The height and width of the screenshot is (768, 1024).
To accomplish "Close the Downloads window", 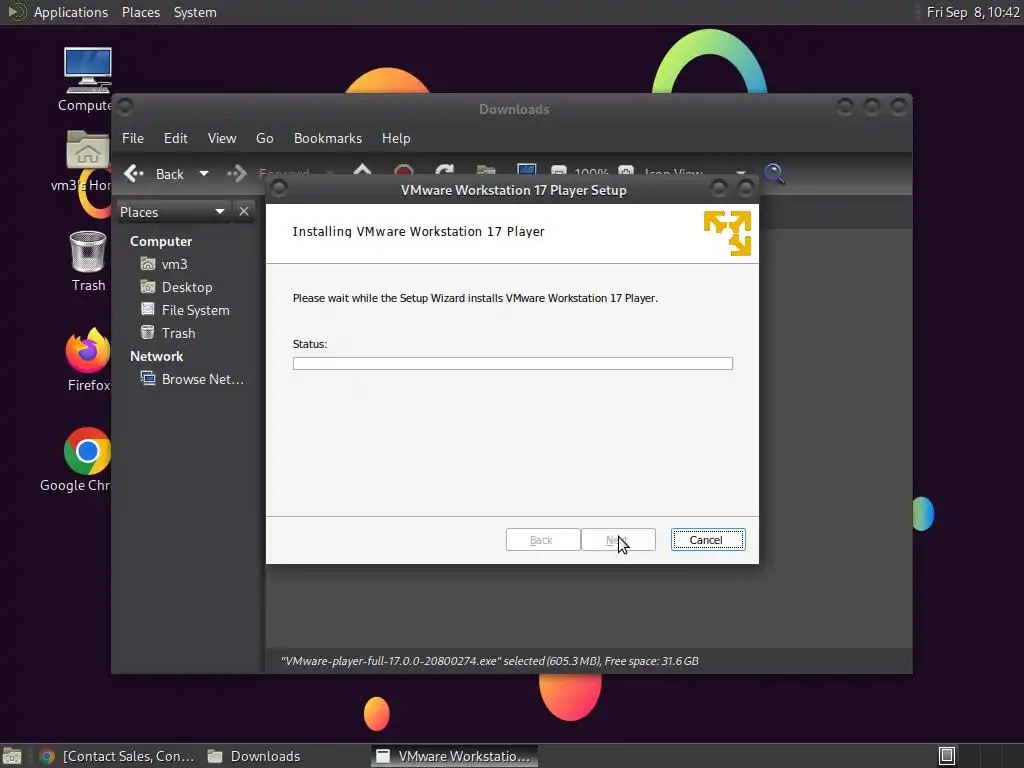I will 899,106.
